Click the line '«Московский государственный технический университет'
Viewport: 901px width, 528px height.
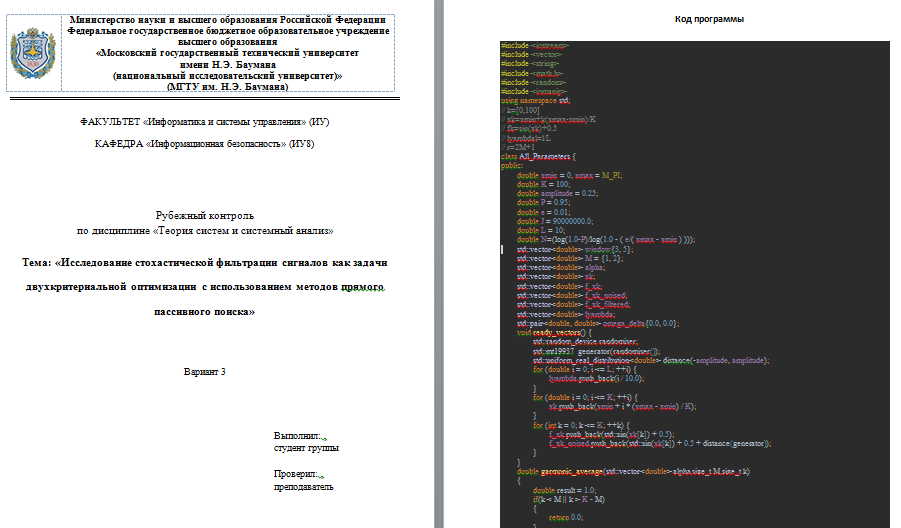228,53
